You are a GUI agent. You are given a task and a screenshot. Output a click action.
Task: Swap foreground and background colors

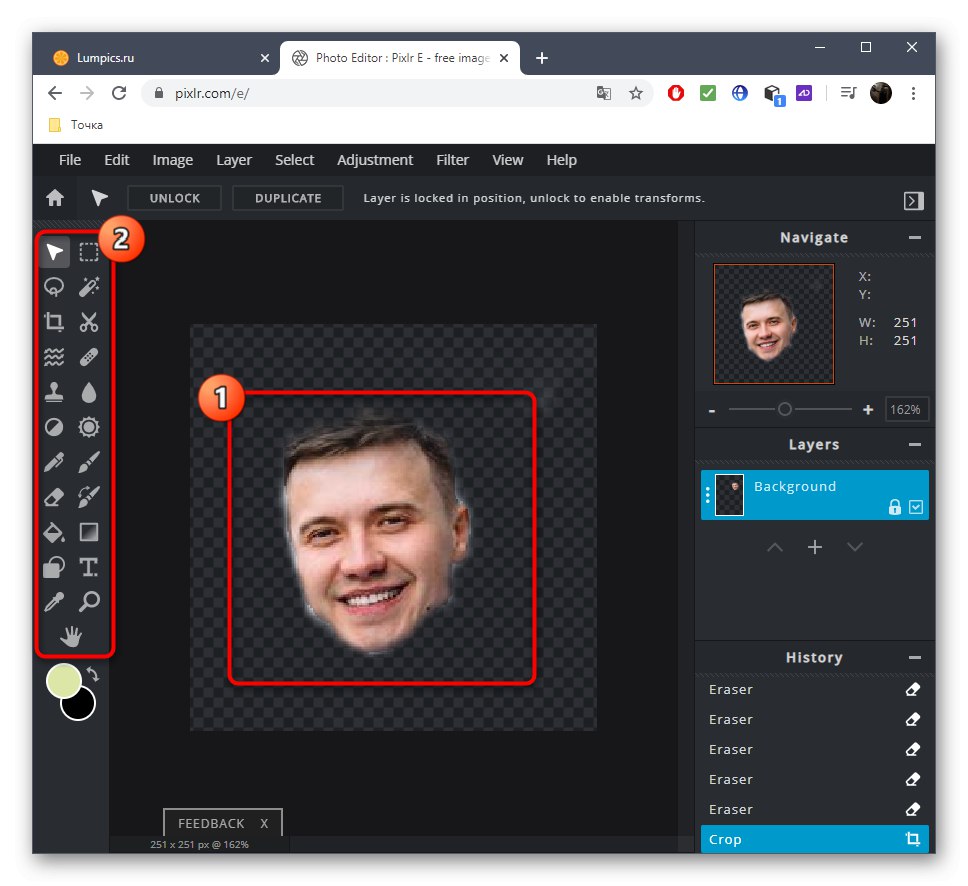[x=93, y=674]
